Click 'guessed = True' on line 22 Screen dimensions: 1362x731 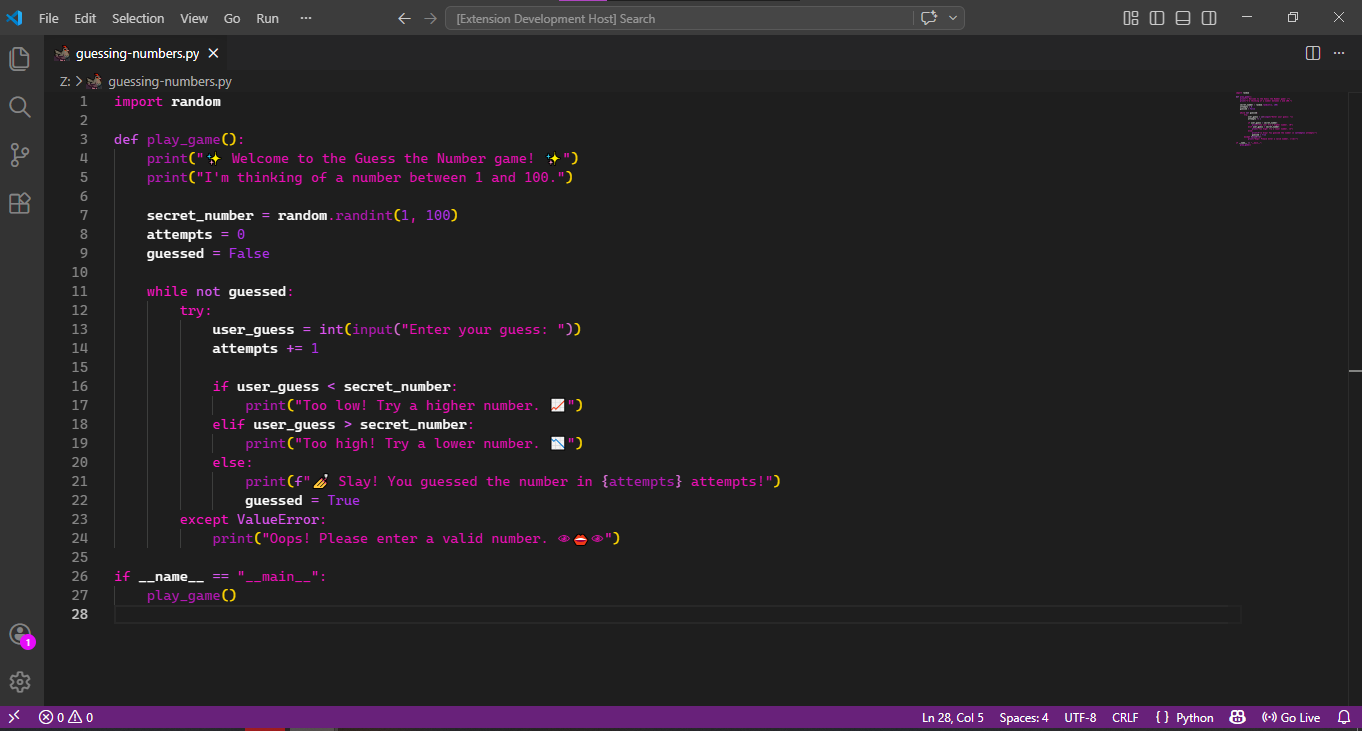tap(302, 501)
